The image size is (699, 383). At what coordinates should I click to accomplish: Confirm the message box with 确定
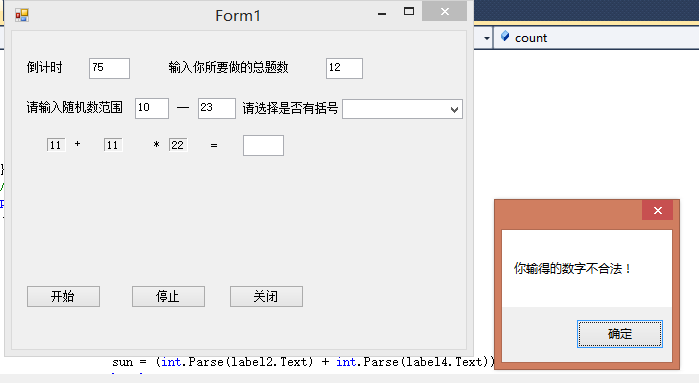pos(620,334)
